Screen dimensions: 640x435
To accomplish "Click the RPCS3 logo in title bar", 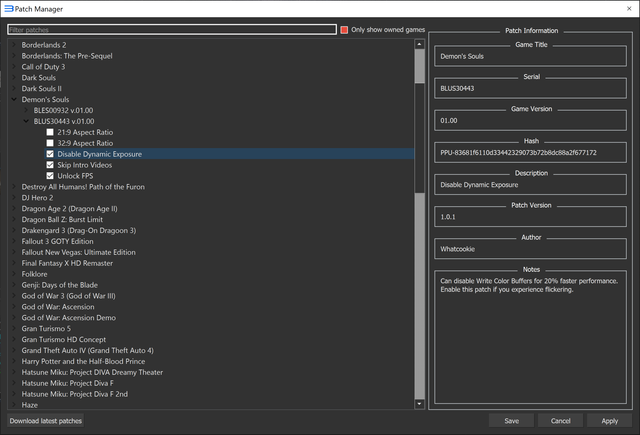I will click(9, 9).
